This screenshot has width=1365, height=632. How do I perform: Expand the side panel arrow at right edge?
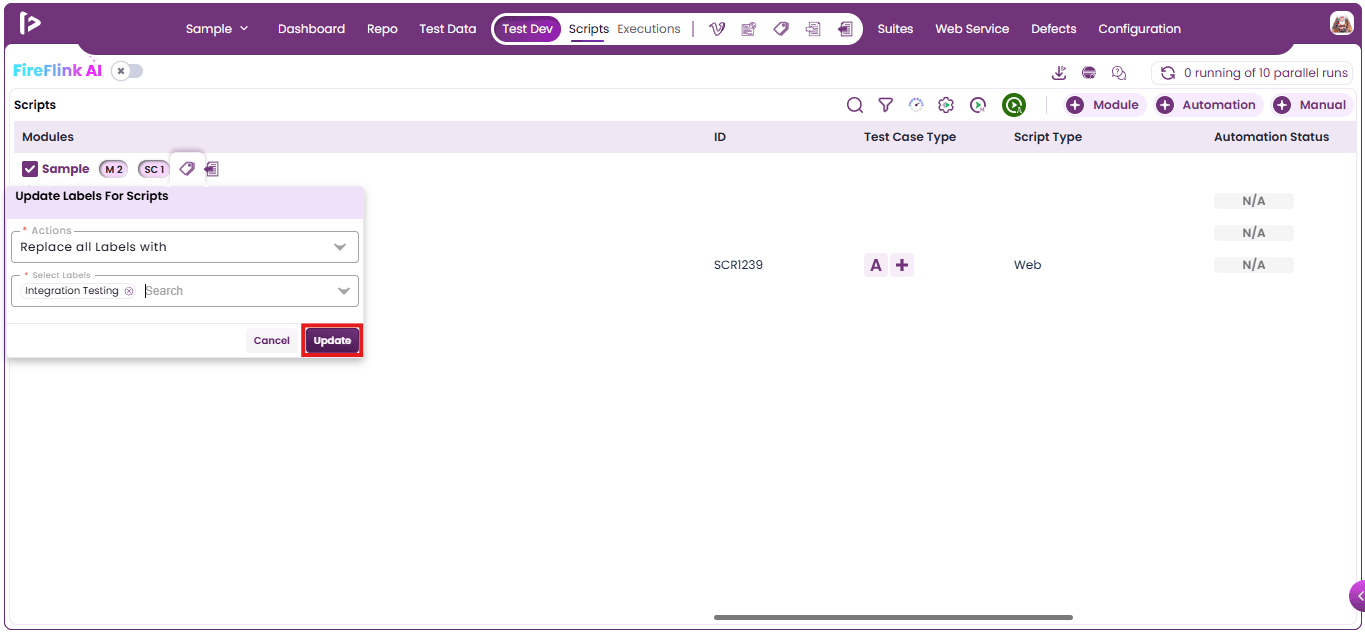1358,596
